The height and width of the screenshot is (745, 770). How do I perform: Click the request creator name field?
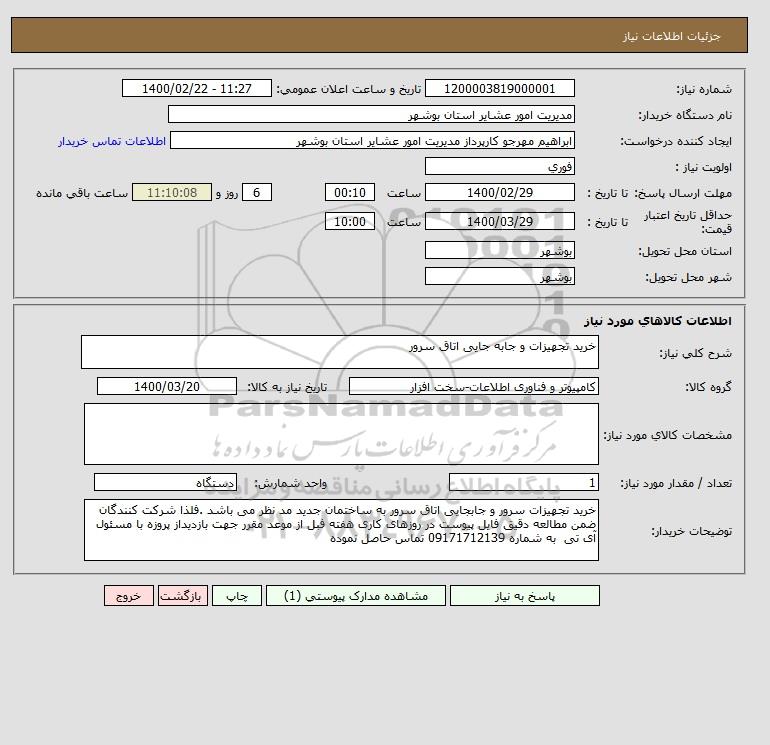tap(372, 140)
